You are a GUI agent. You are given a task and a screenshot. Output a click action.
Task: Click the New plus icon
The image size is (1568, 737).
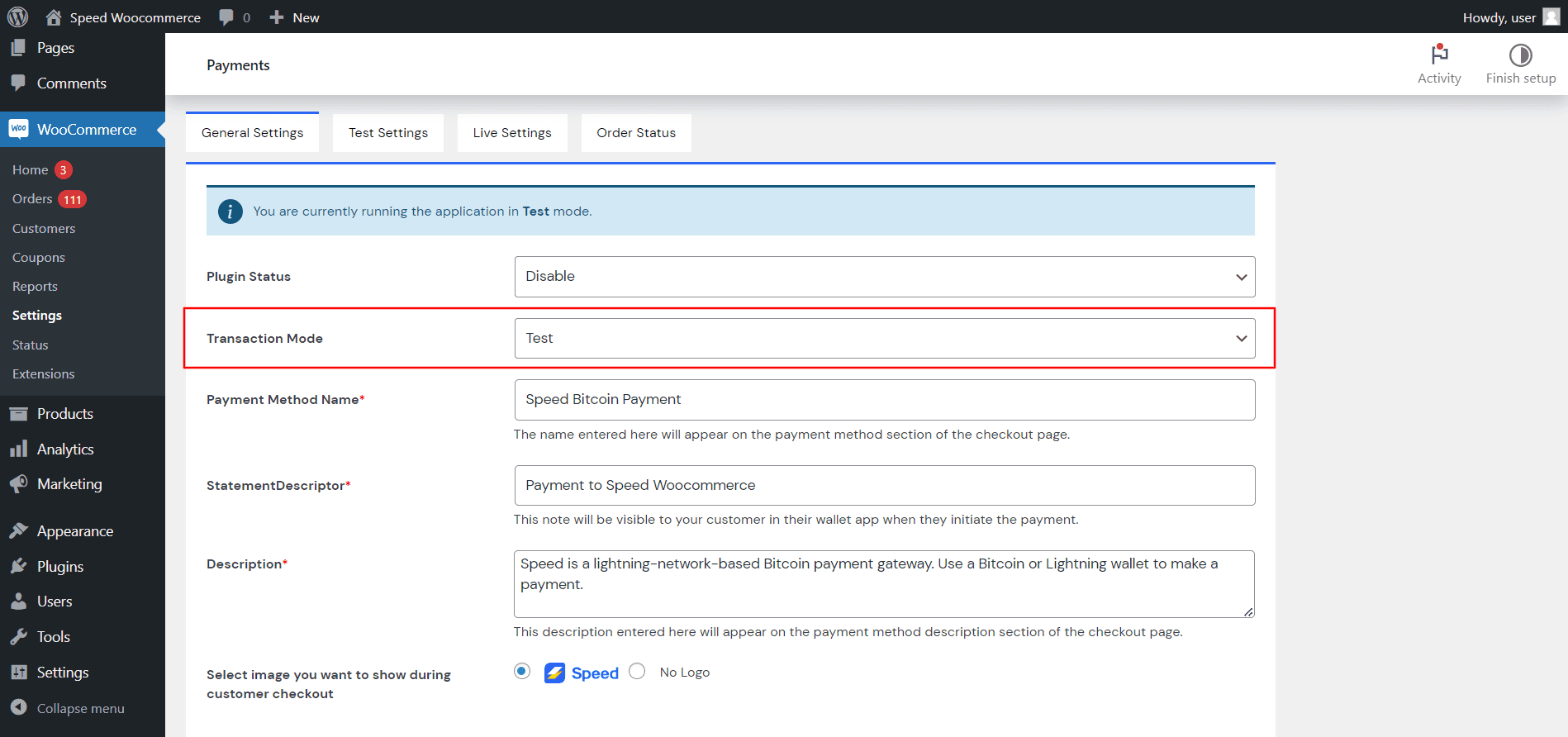pos(277,17)
